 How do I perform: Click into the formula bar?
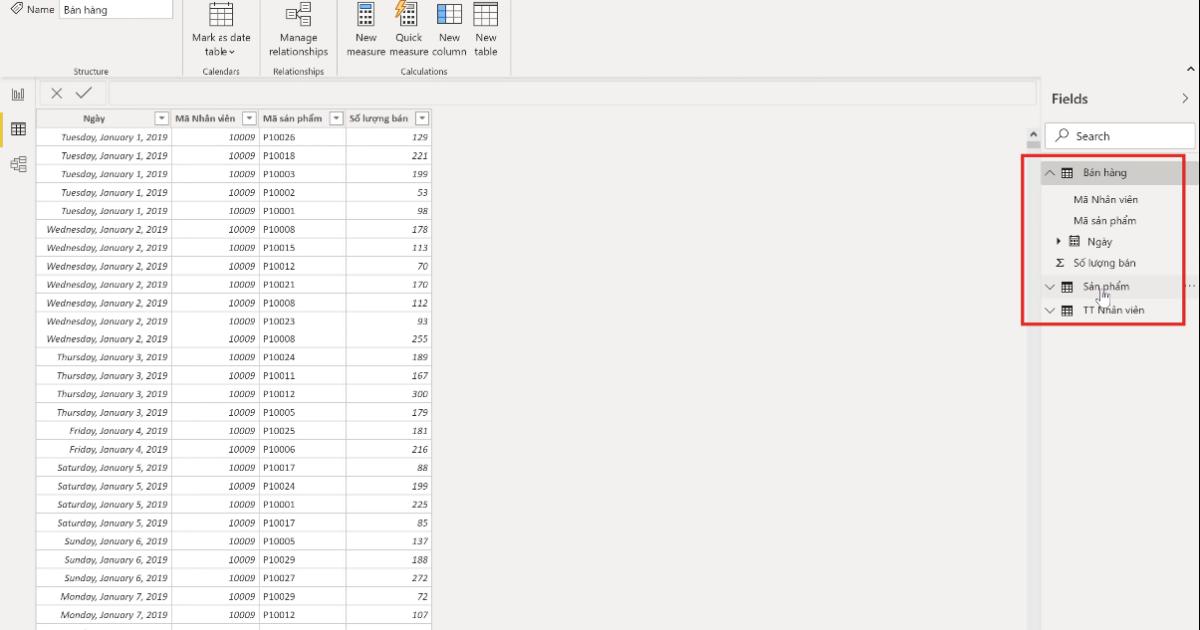click(x=572, y=93)
